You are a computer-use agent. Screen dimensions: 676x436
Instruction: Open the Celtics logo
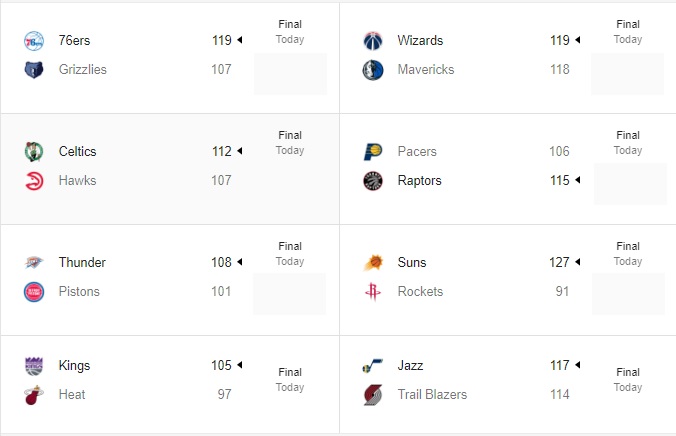coord(34,152)
